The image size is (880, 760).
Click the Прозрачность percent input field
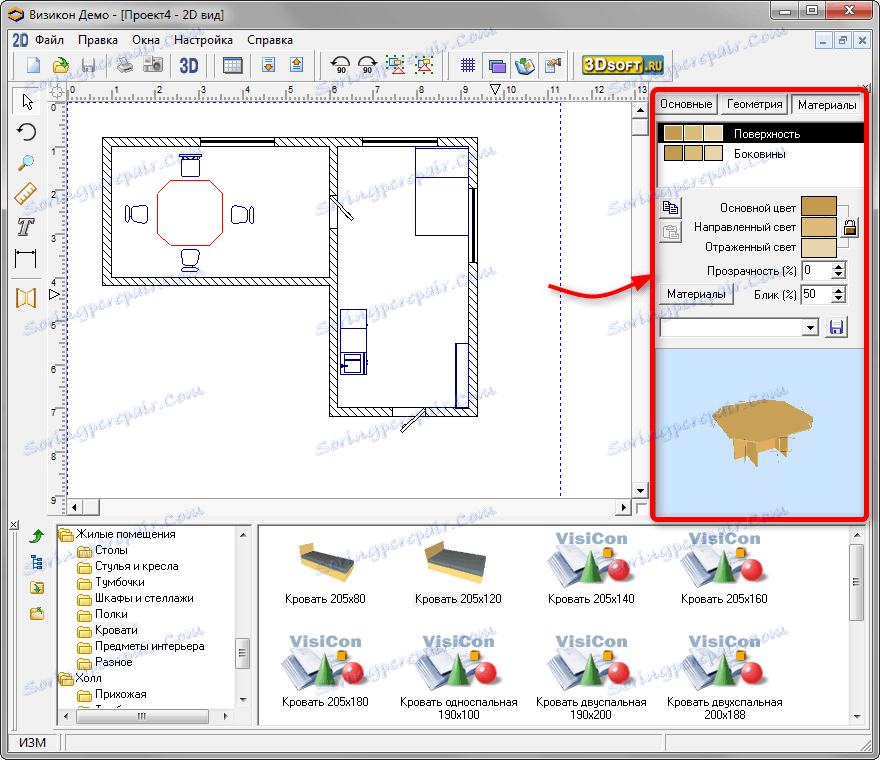816,271
